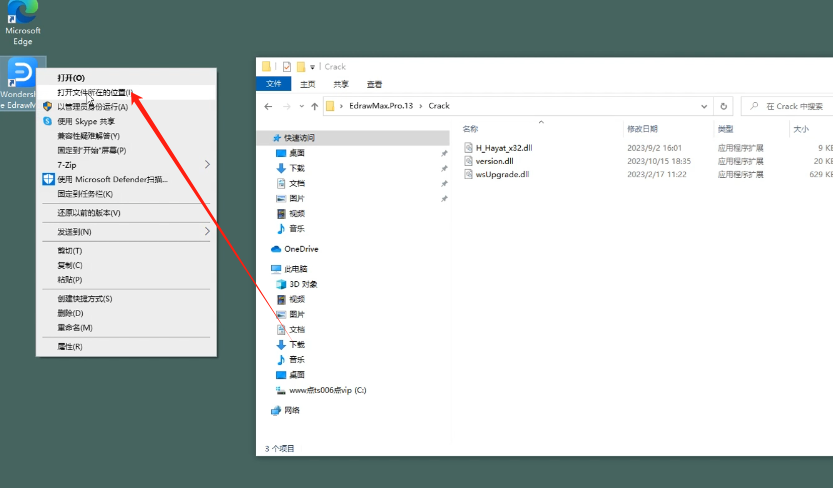Image resolution: width=833 pixels, height=488 pixels.
Task: Open 下载 under This PC
Action: point(296,345)
